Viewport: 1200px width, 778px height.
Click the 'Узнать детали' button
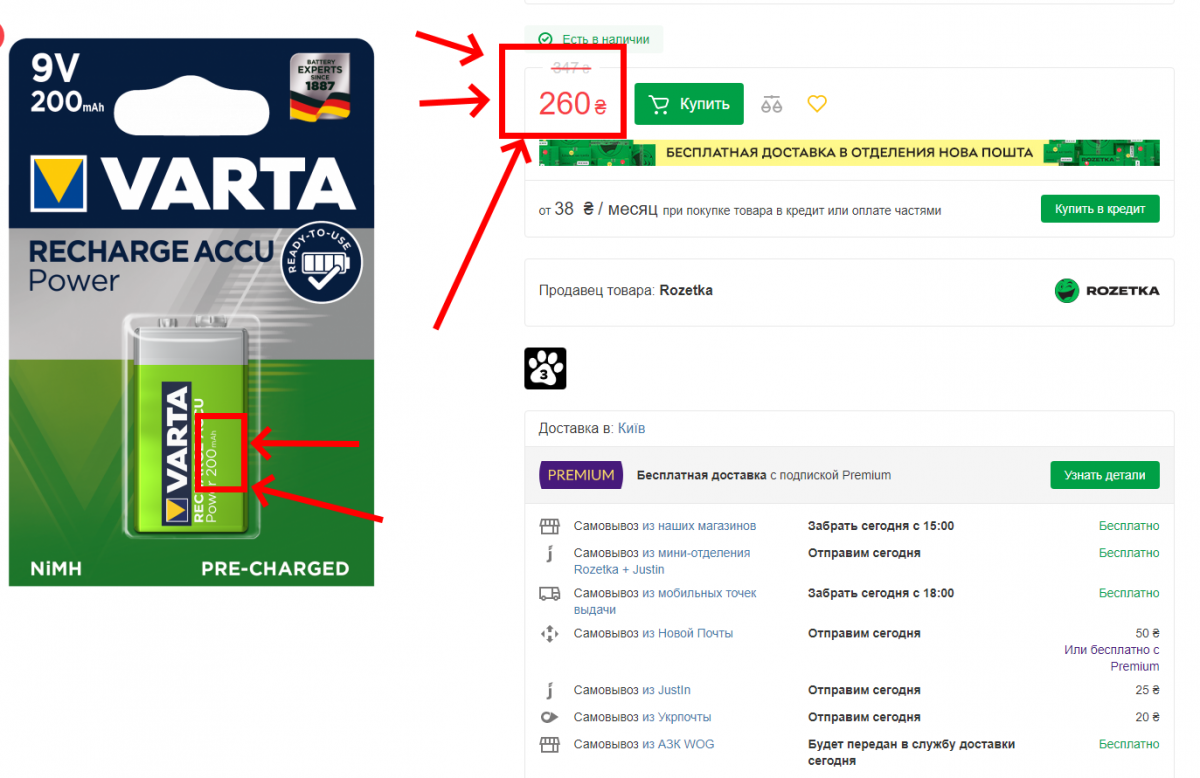click(x=1105, y=475)
